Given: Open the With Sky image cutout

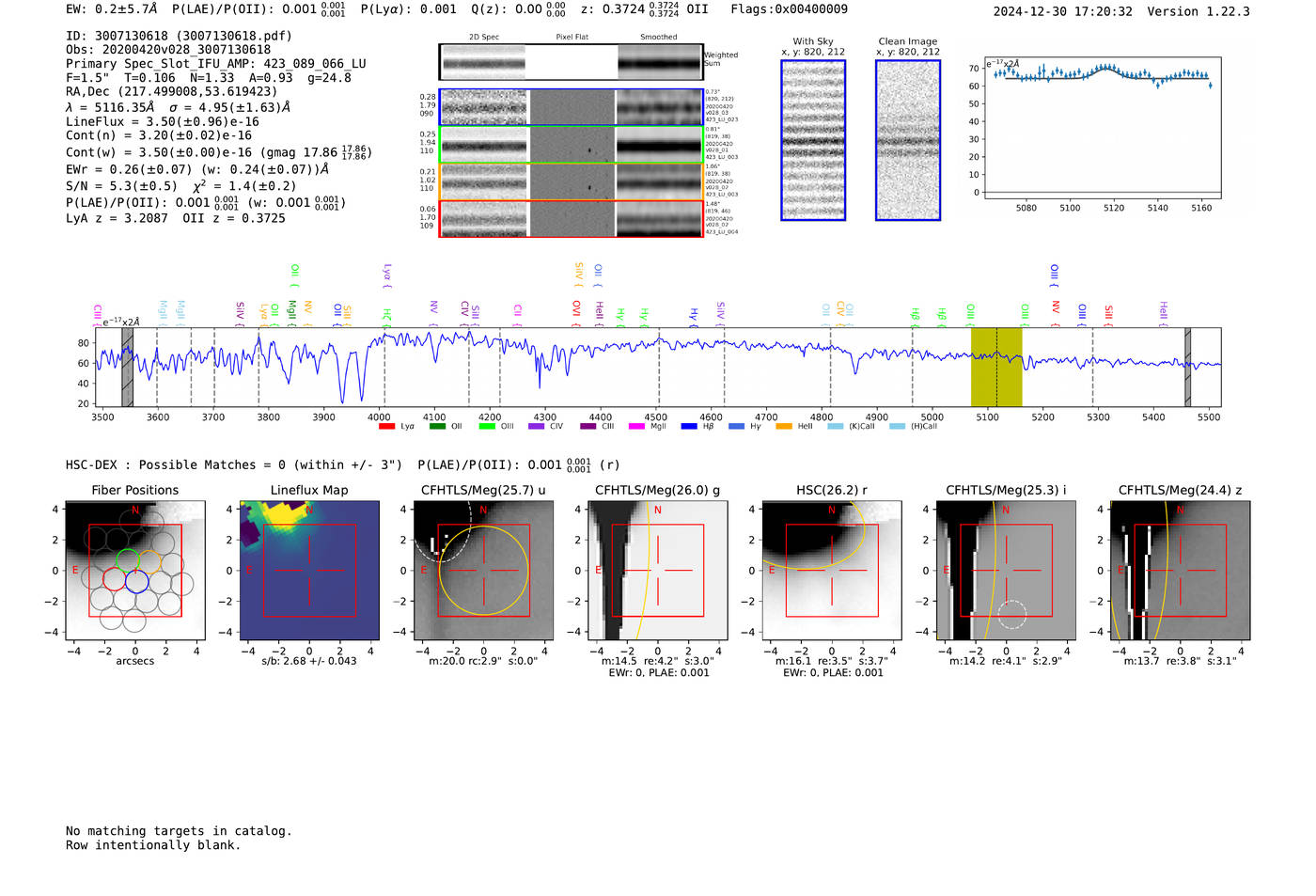Looking at the screenshot, I should coord(813,140).
